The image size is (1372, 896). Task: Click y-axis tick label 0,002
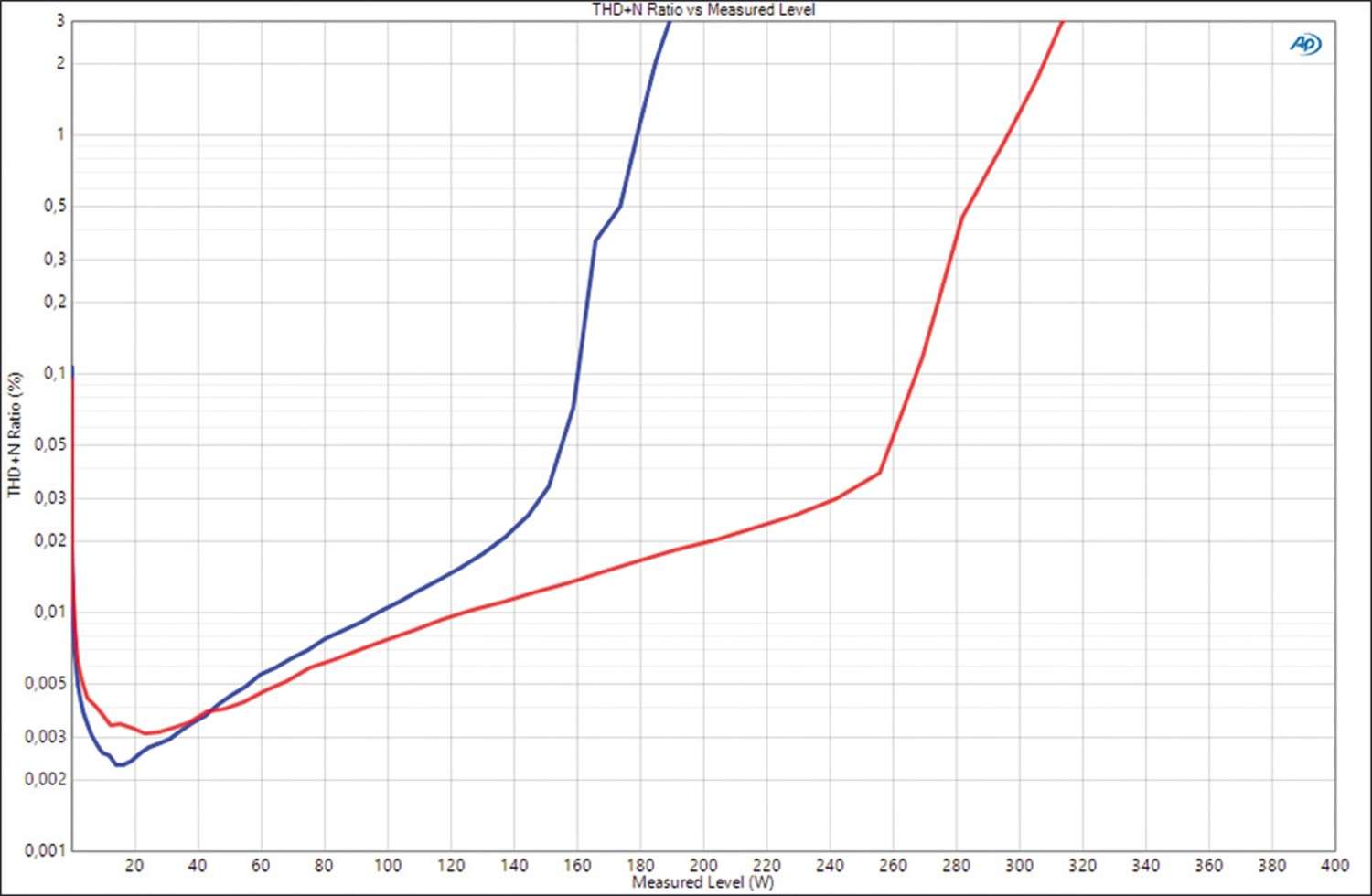pos(46,779)
